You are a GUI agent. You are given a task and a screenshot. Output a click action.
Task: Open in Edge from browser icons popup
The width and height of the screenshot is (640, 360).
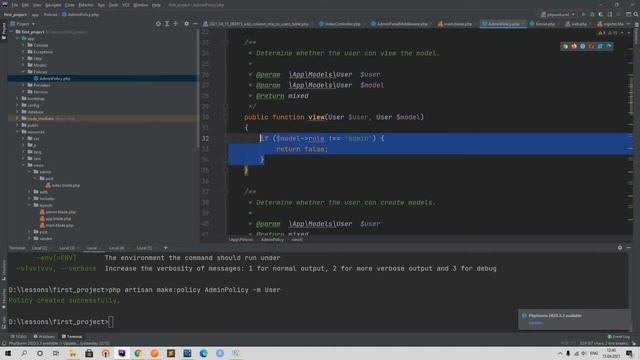(609, 46)
